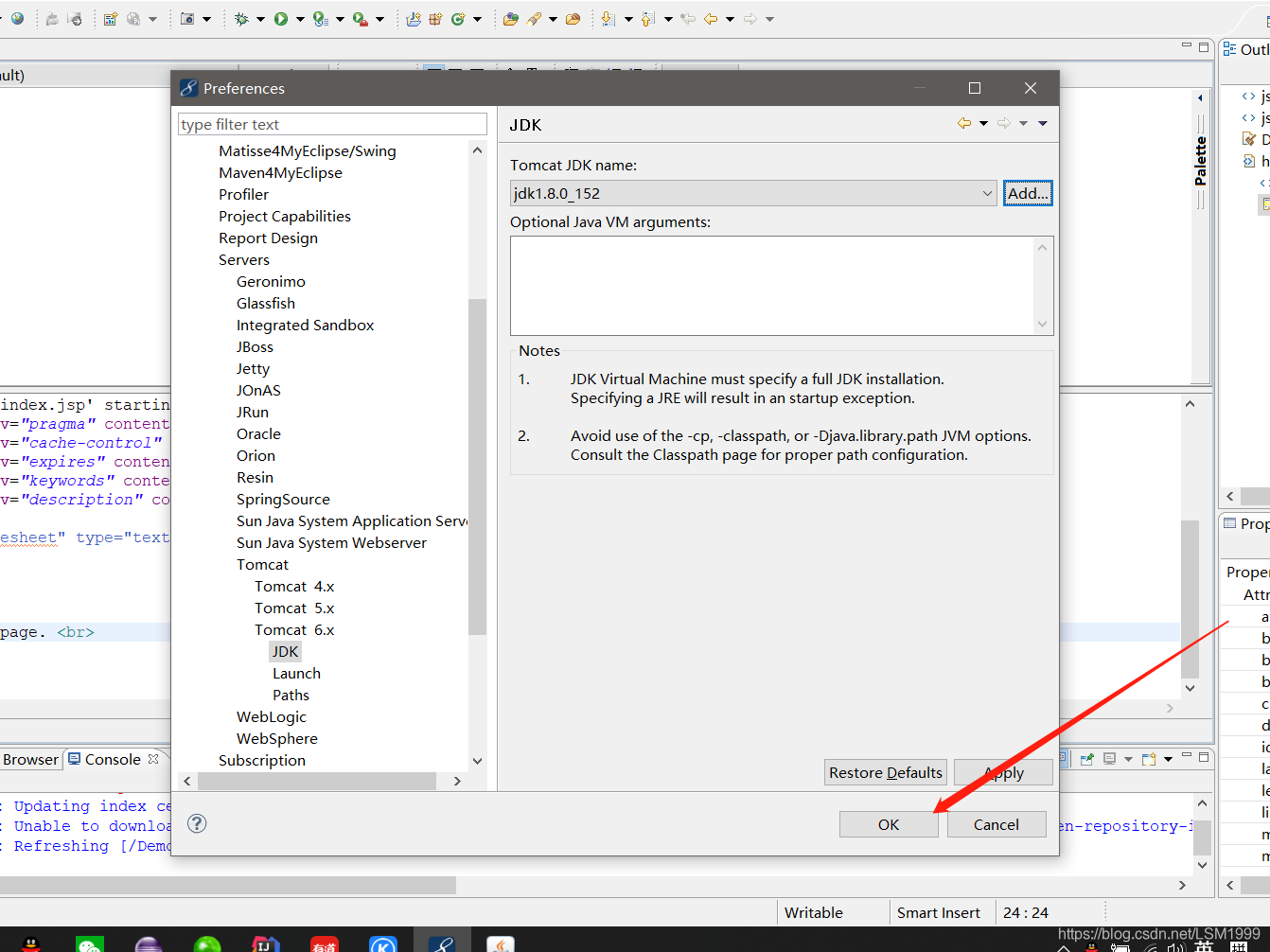
Task: Select the Profiler preference item
Action: tap(243, 194)
